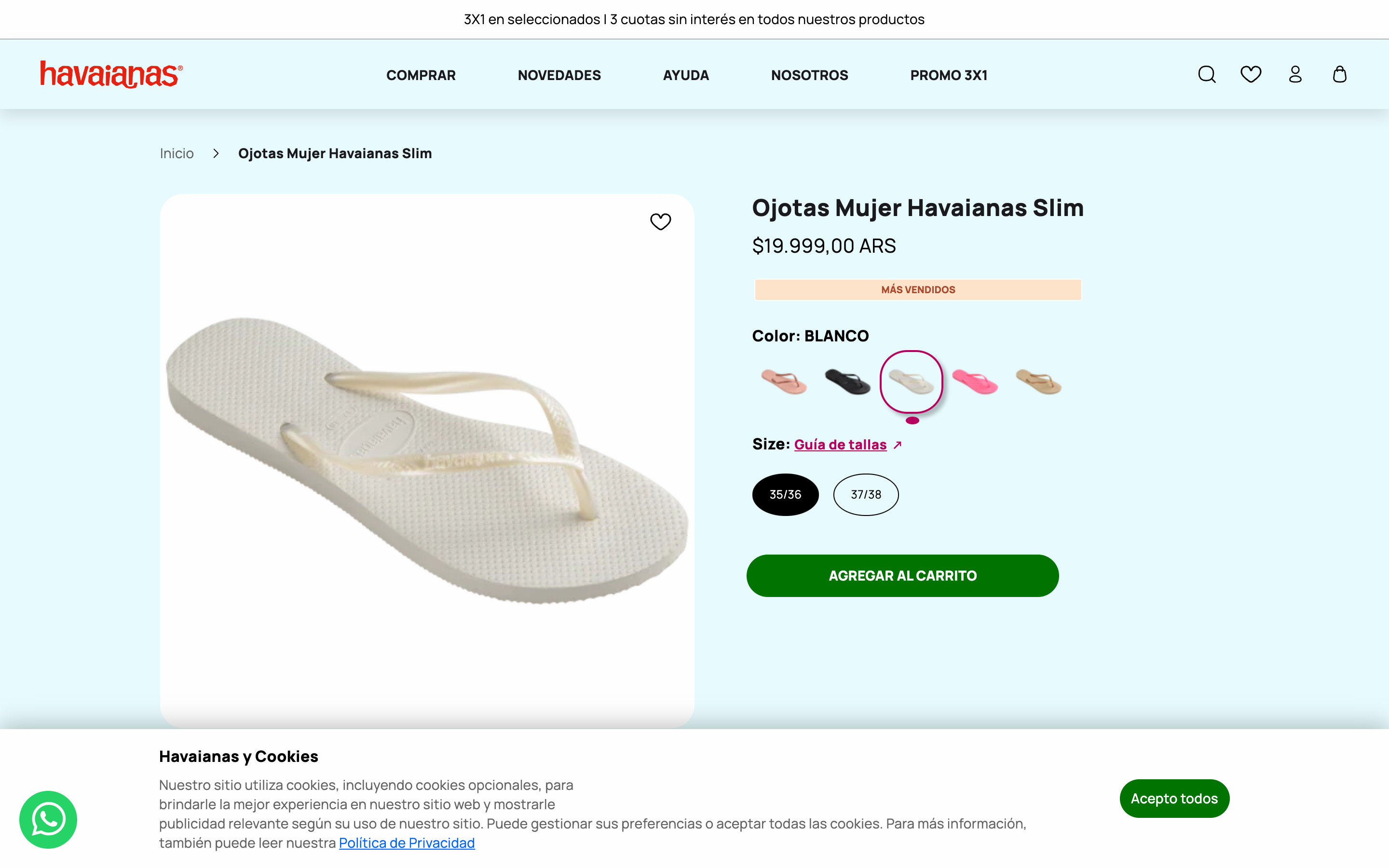Image resolution: width=1389 pixels, height=868 pixels.
Task: Expand the COMPRAR menu
Action: click(421, 75)
